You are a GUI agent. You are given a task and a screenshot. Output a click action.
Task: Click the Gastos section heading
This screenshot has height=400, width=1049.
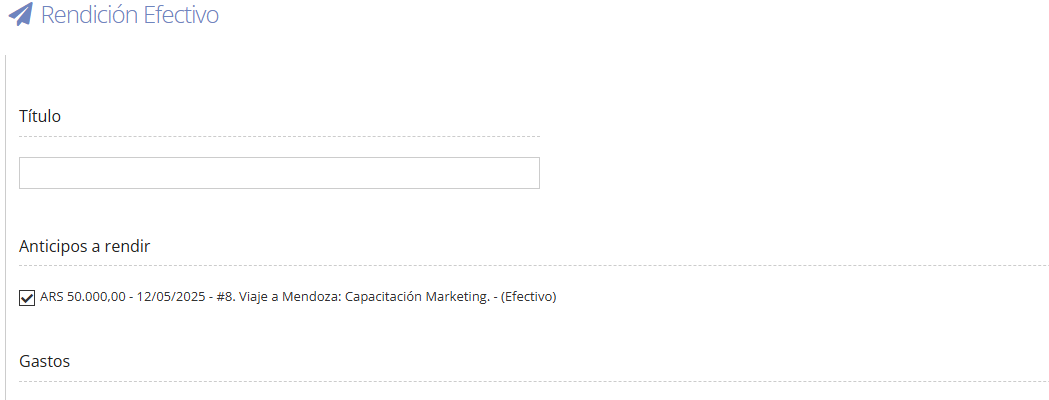pyautogui.click(x=45, y=362)
